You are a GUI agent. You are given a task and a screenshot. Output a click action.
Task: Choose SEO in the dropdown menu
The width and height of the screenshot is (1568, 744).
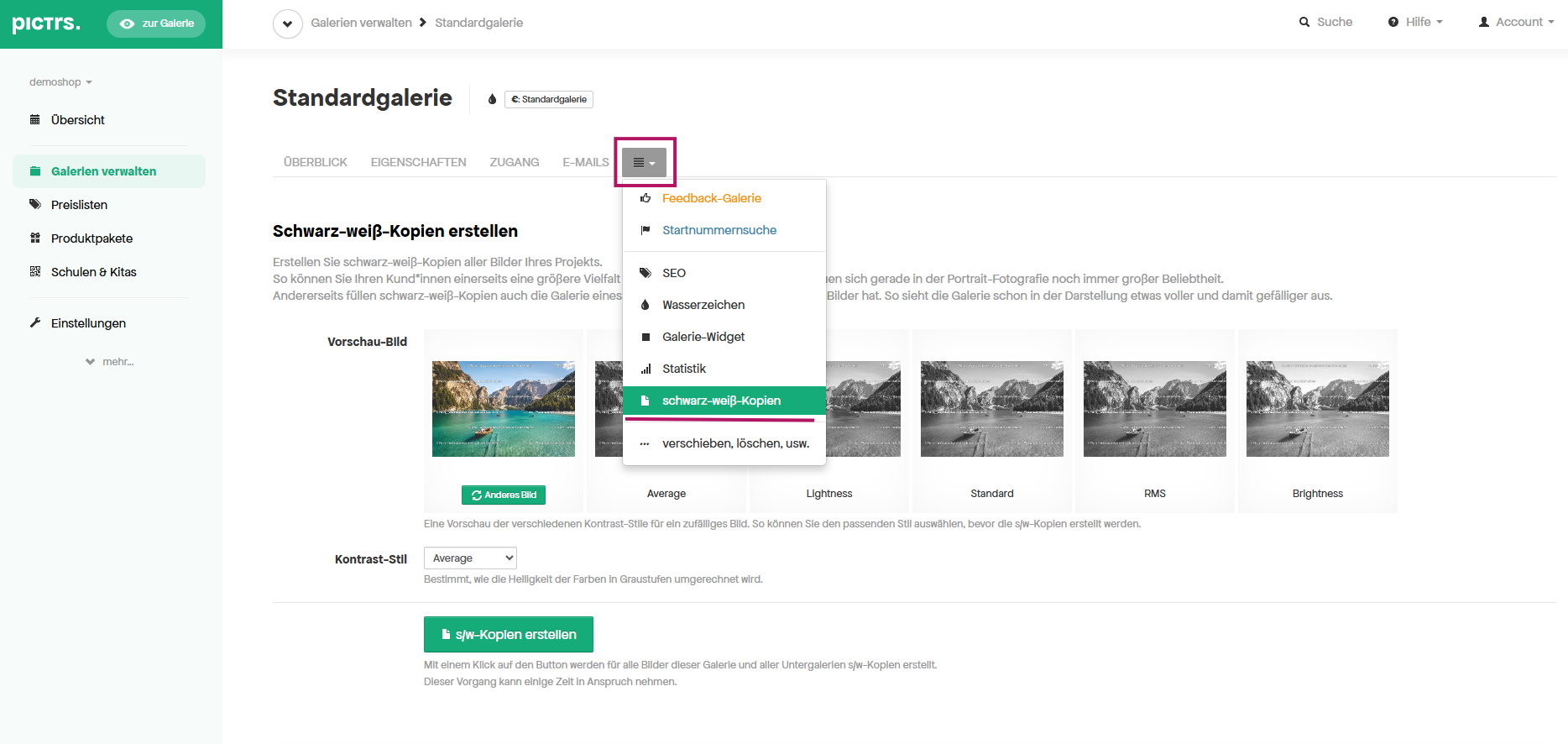click(724, 273)
